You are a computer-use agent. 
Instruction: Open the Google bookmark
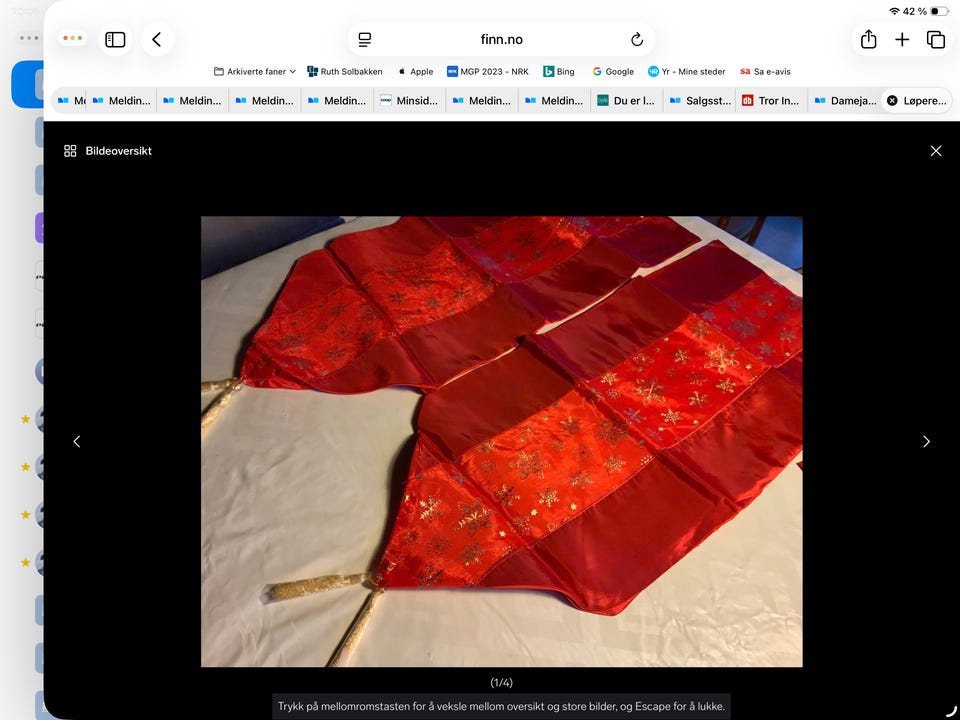point(613,72)
